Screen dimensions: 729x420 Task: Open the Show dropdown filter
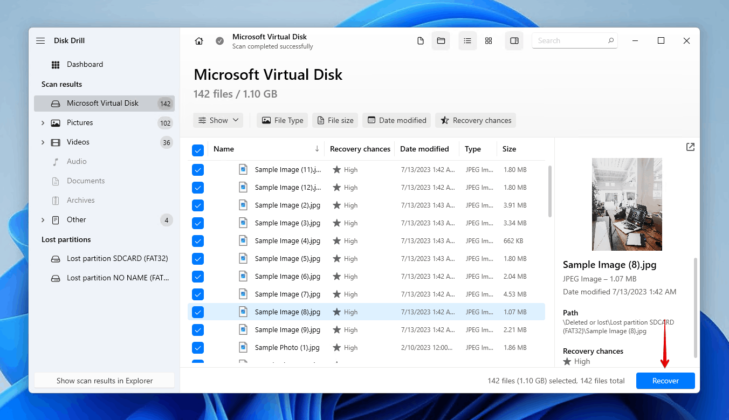218,120
